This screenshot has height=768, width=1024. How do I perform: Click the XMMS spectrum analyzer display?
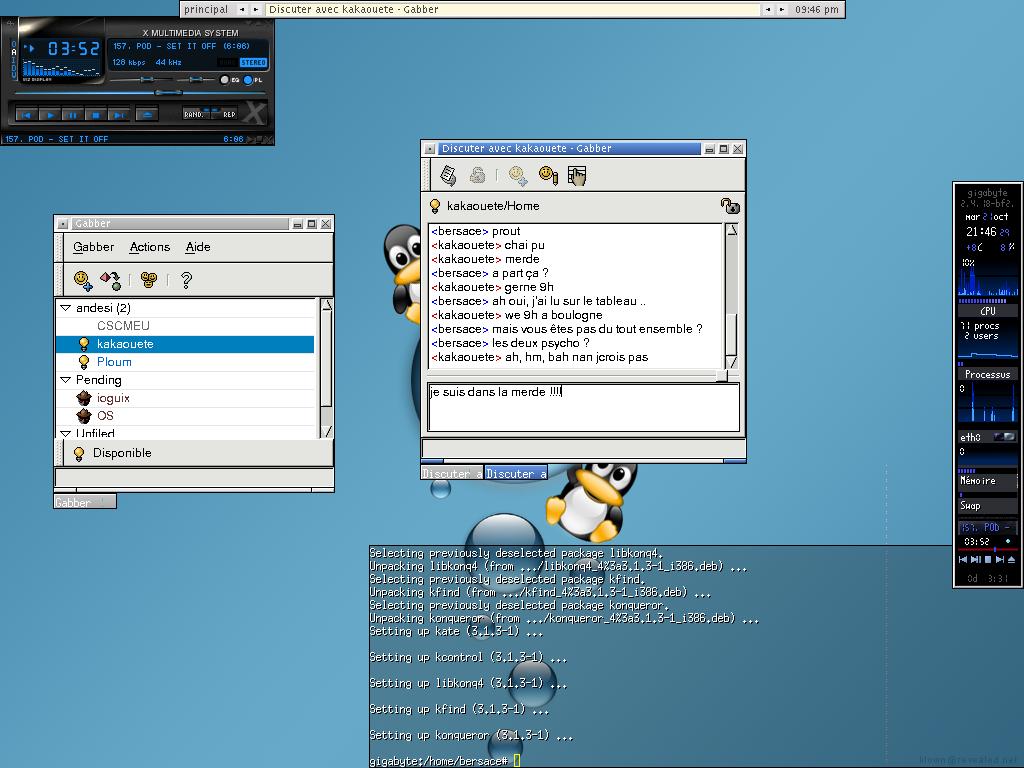(x=61, y=69)
